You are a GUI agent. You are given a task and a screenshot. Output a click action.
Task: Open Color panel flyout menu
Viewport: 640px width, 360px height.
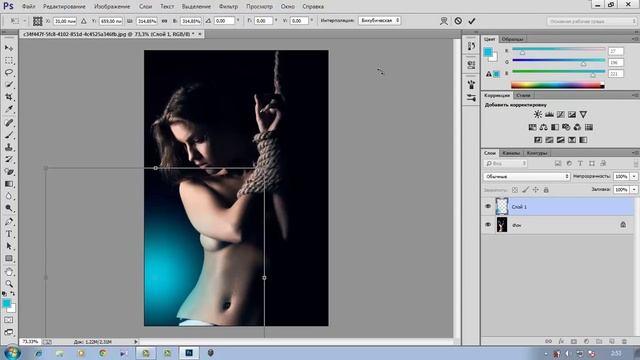(x=635, y=39)
